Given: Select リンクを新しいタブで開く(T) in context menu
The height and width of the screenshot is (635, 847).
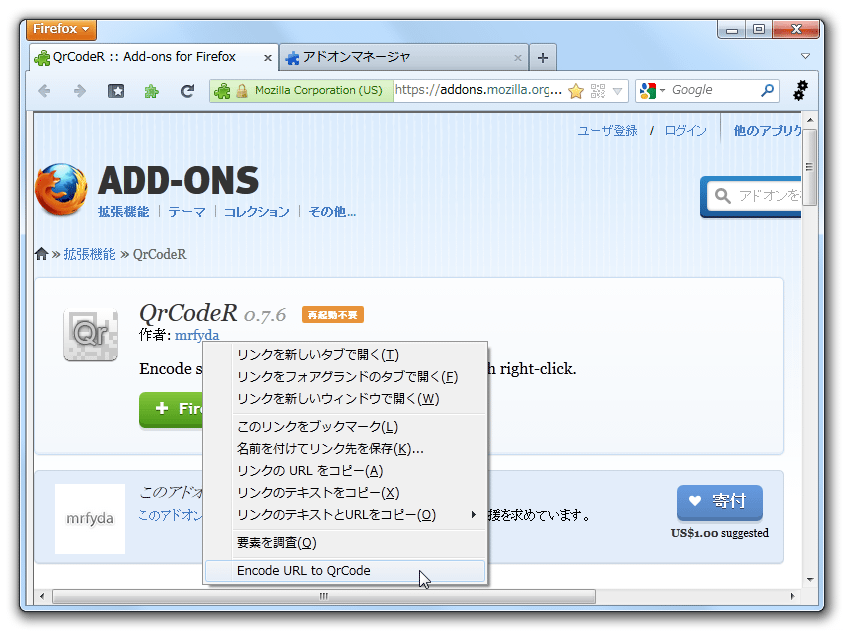Looking at the screenshot, I should point(345,355).
